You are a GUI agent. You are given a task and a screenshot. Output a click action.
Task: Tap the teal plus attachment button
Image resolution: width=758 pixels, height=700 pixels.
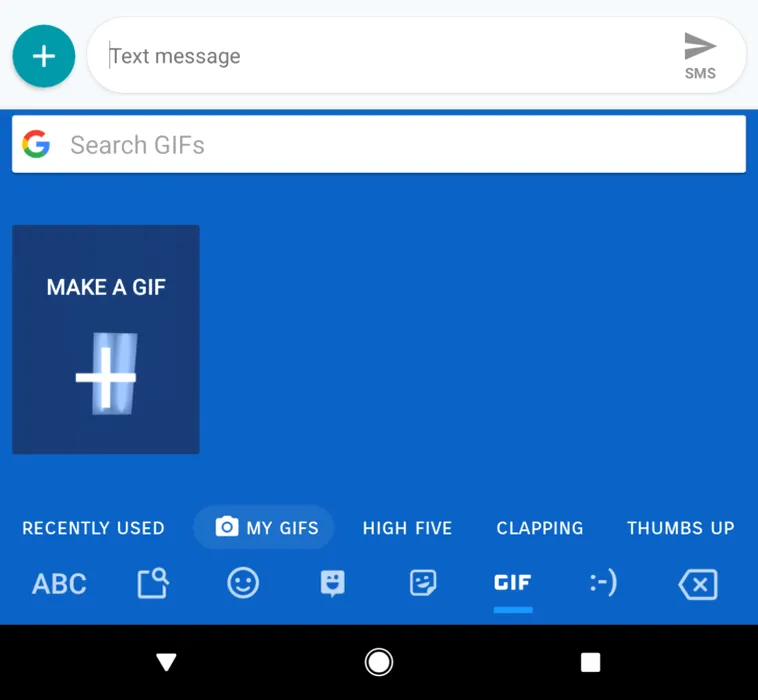tap(44, 56)
